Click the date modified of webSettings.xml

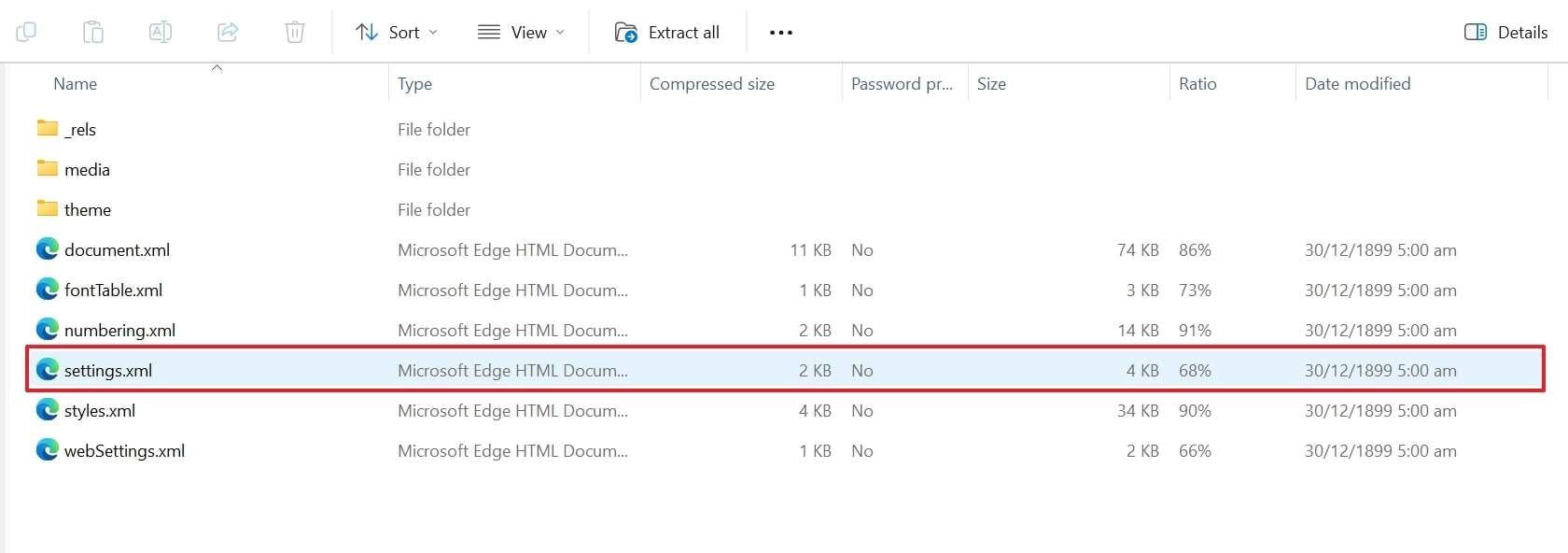pos(1380,450)
